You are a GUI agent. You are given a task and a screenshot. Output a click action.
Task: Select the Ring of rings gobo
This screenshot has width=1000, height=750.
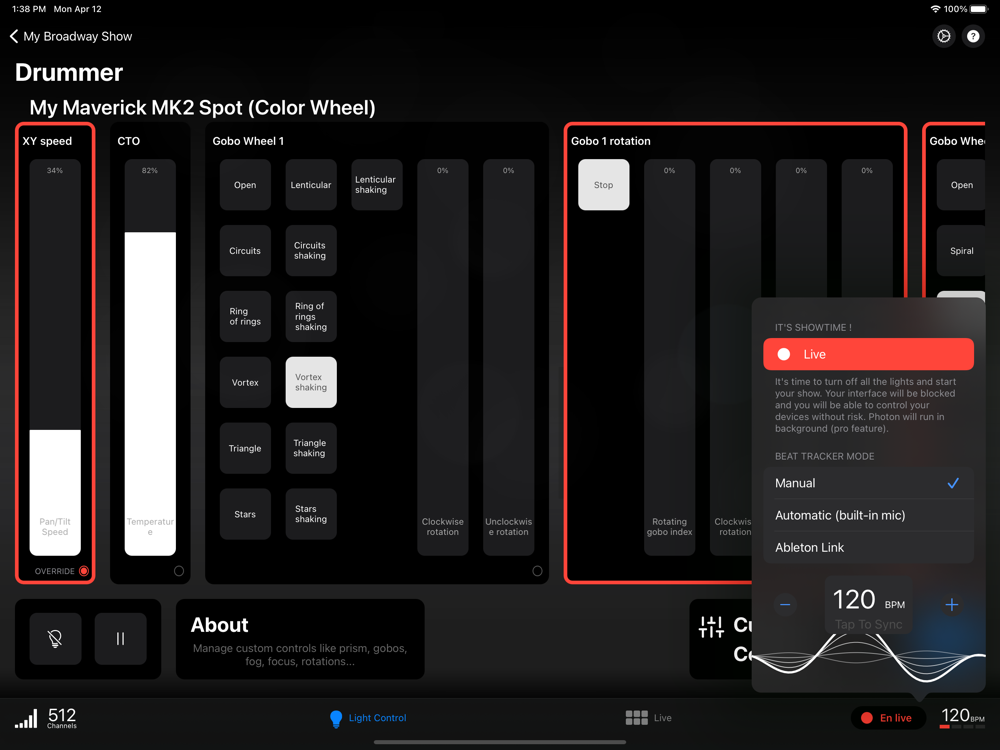pyautogui.click(x=245, y=316)
